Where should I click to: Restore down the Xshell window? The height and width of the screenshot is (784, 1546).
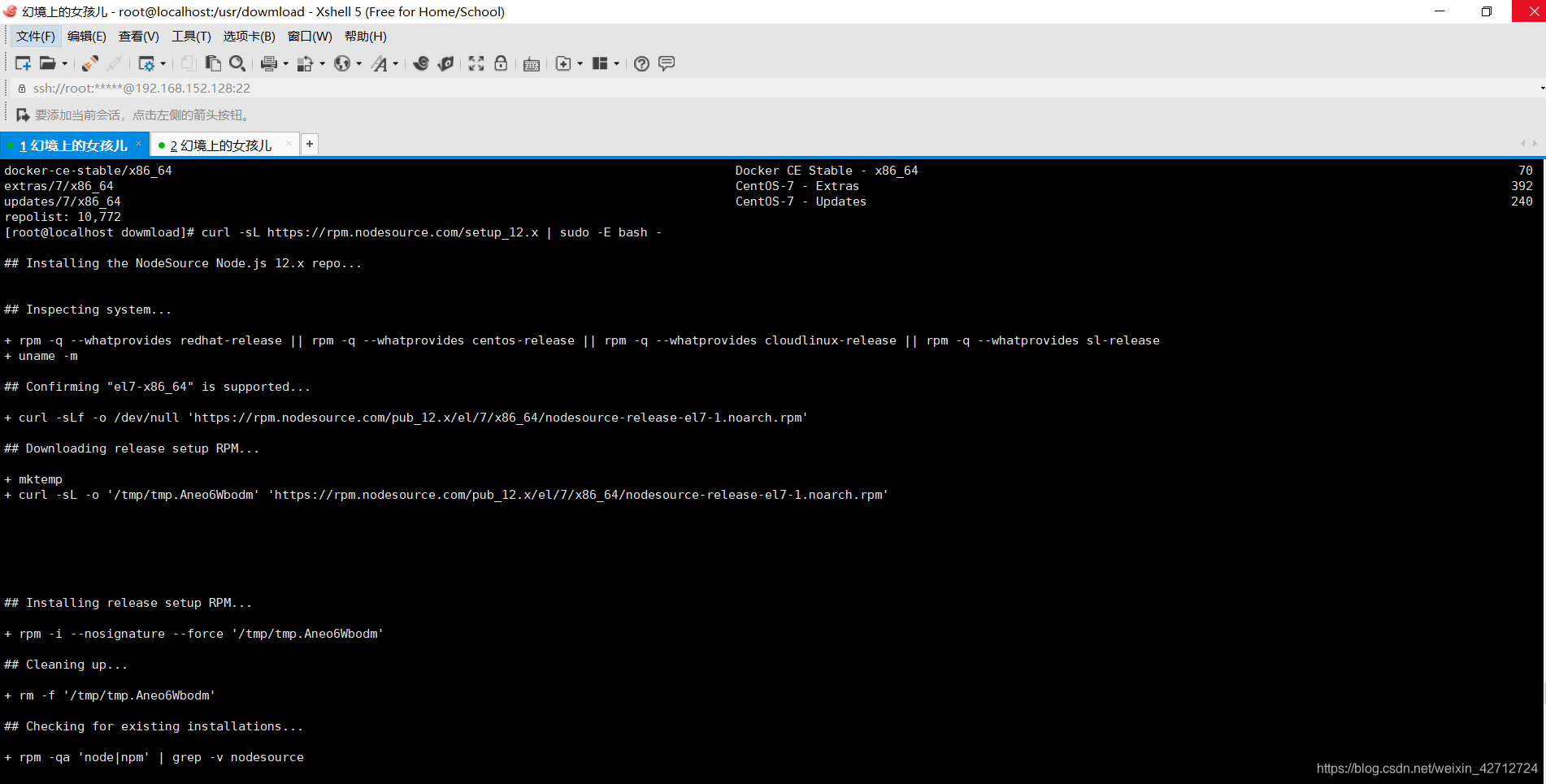click(1487, 11)
